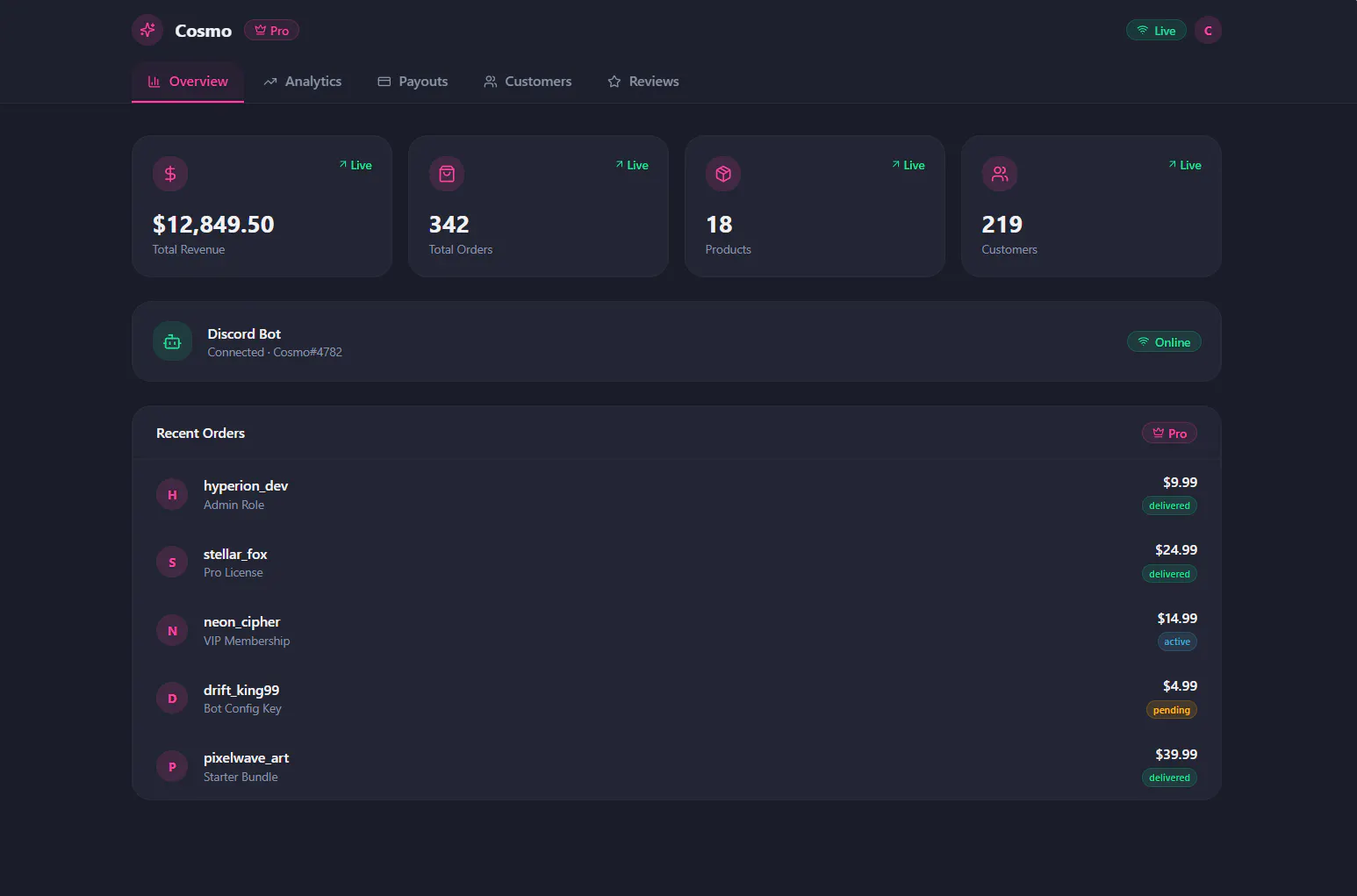Click the 219 customers value
Screen dimensions: 1357x896
click(1002, 225)
